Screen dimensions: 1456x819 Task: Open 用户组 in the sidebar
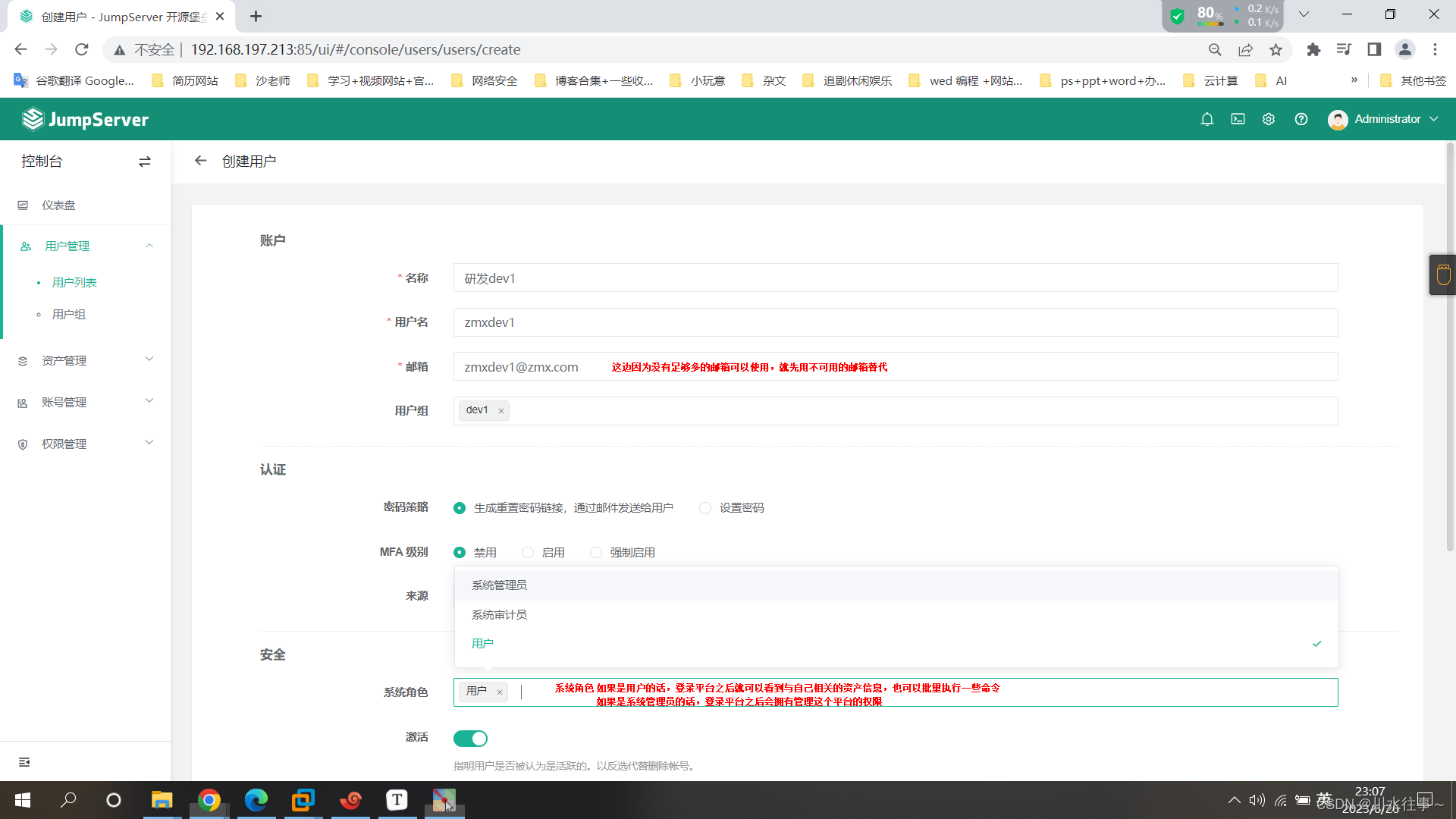69,315
